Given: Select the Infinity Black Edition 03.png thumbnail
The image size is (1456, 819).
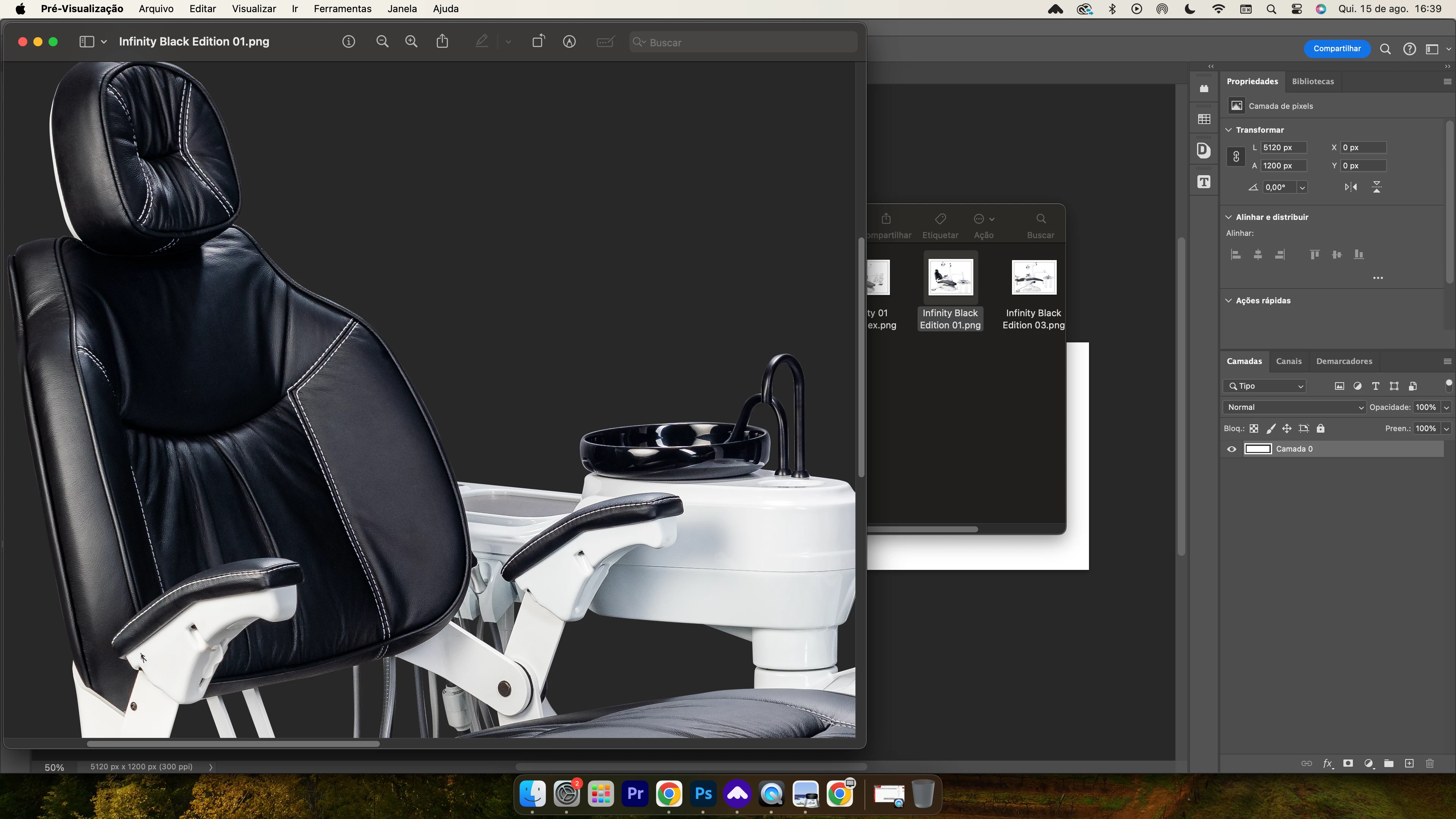Looking at the screenshot, I should pyautogui.click(x=1034, y=278).
